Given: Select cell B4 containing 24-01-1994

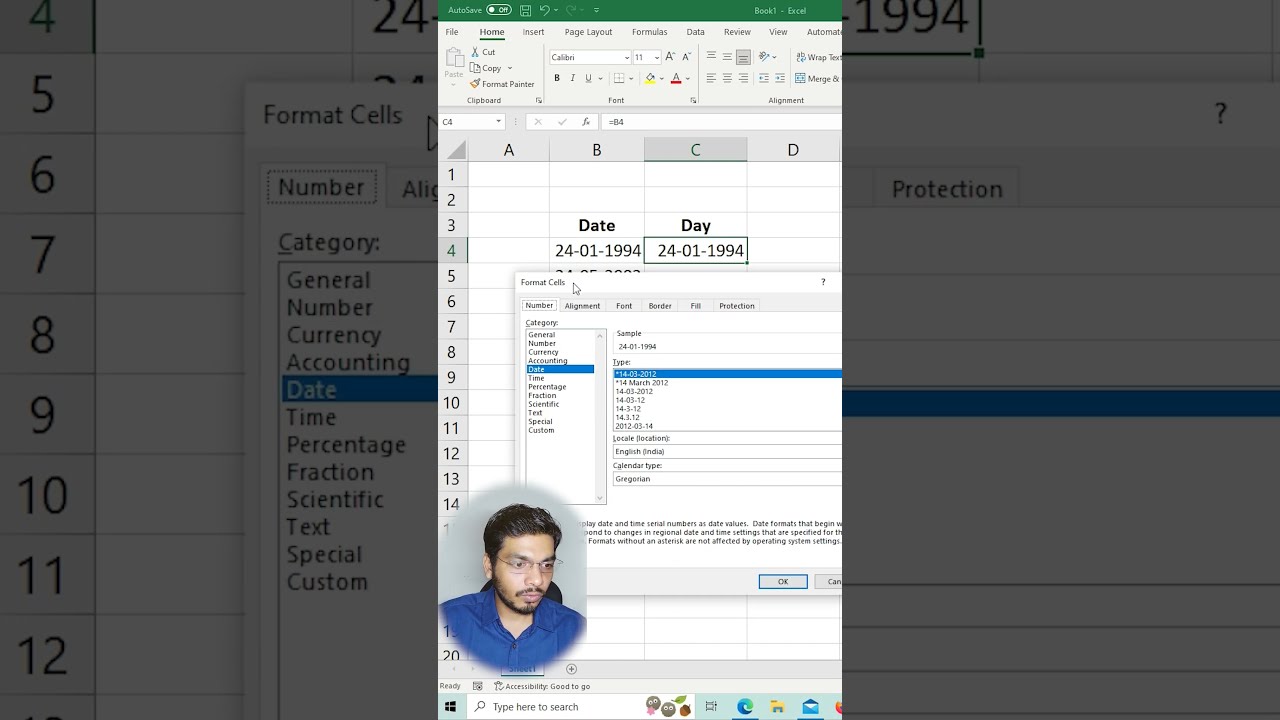Looking at the screenshot, I should (x=597, y=250).
